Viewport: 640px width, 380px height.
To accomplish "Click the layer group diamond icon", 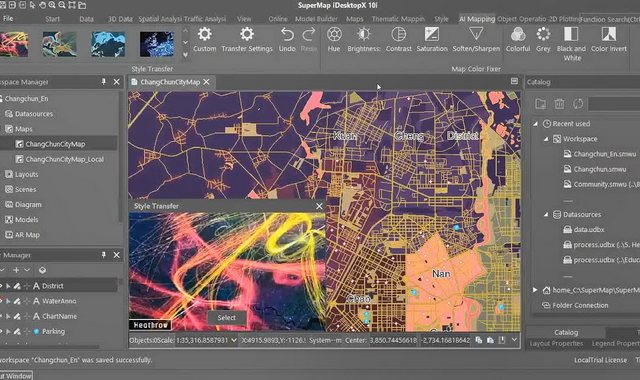I will click(x=42, y=270).
